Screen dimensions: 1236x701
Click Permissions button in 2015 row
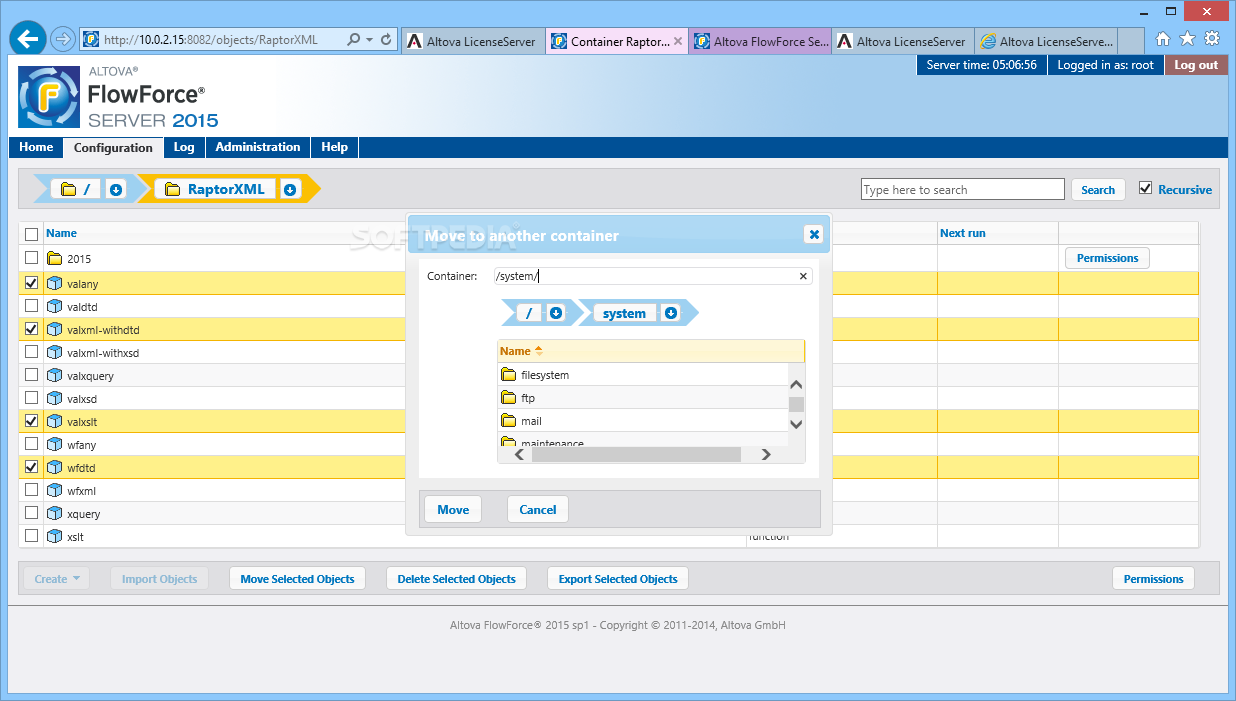point(1108,258)
